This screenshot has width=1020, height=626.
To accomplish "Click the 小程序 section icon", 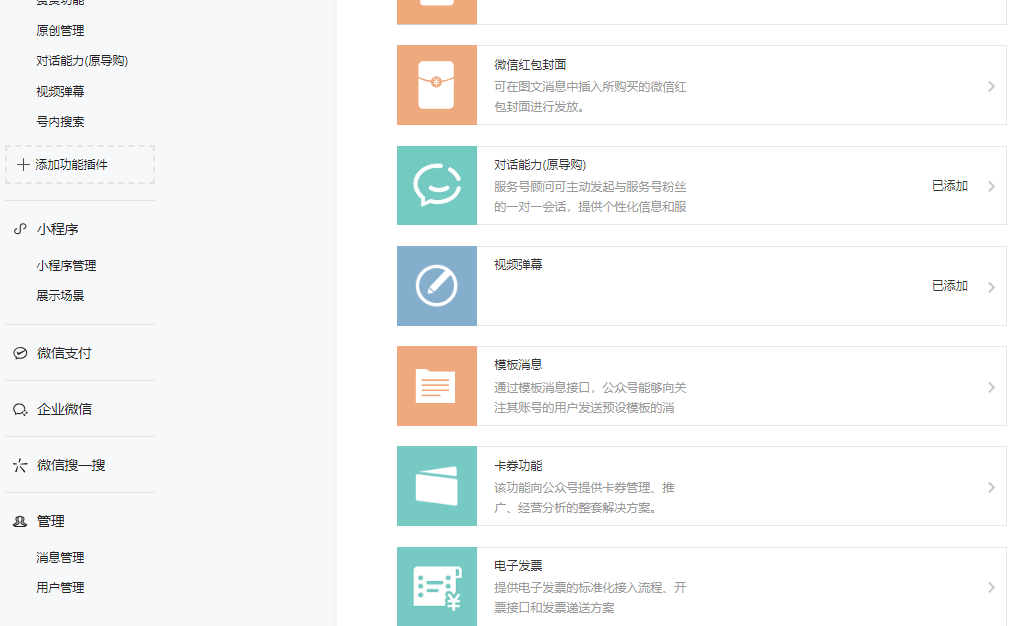I will [x=20, y=229].
